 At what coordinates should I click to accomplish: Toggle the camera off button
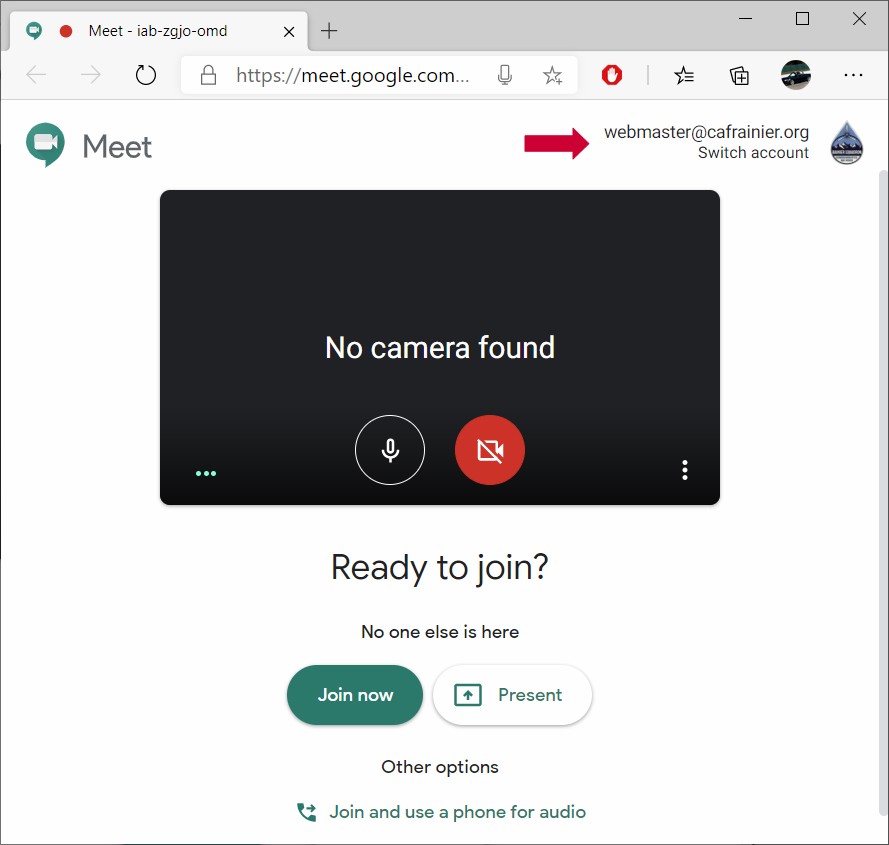(490, 450)
